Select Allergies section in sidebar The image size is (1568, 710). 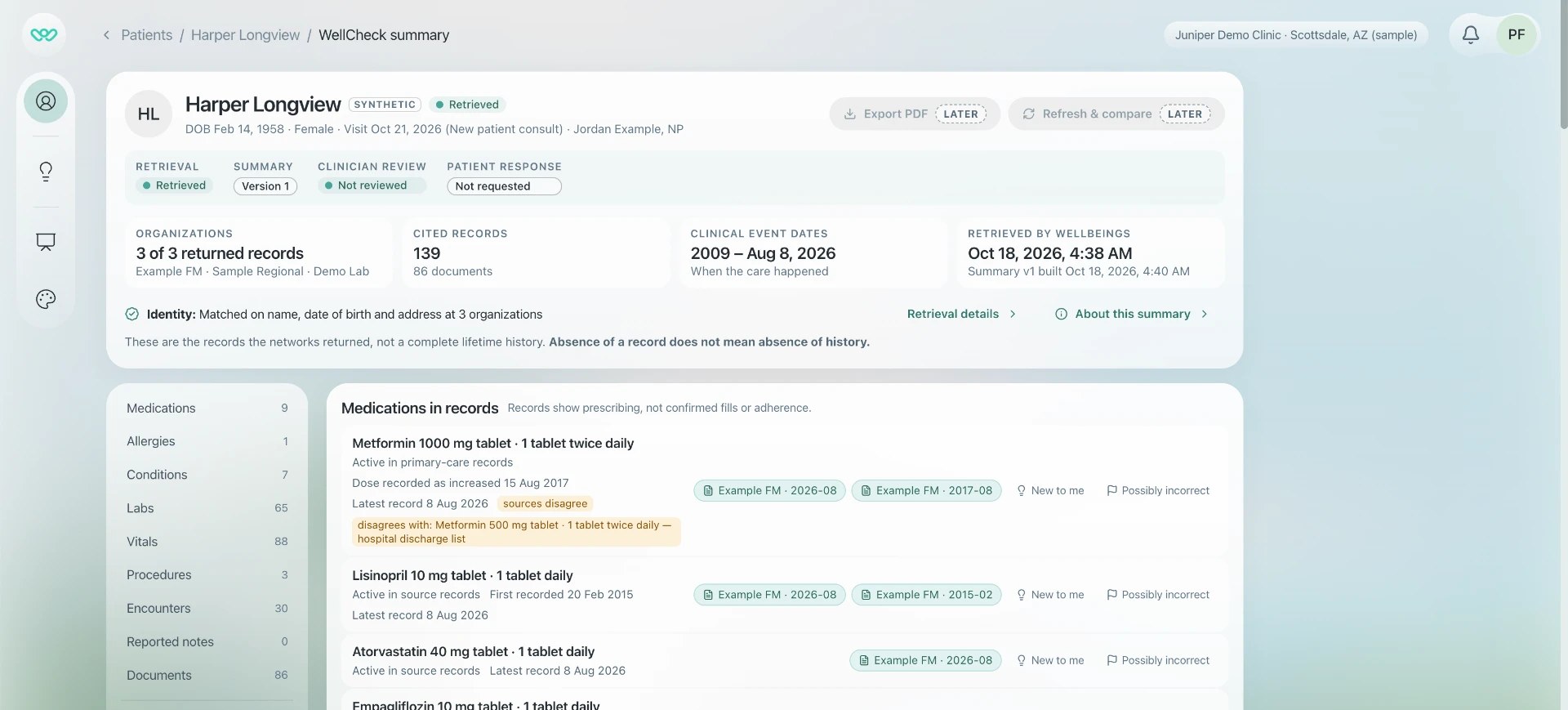click(x=207, y=441)
